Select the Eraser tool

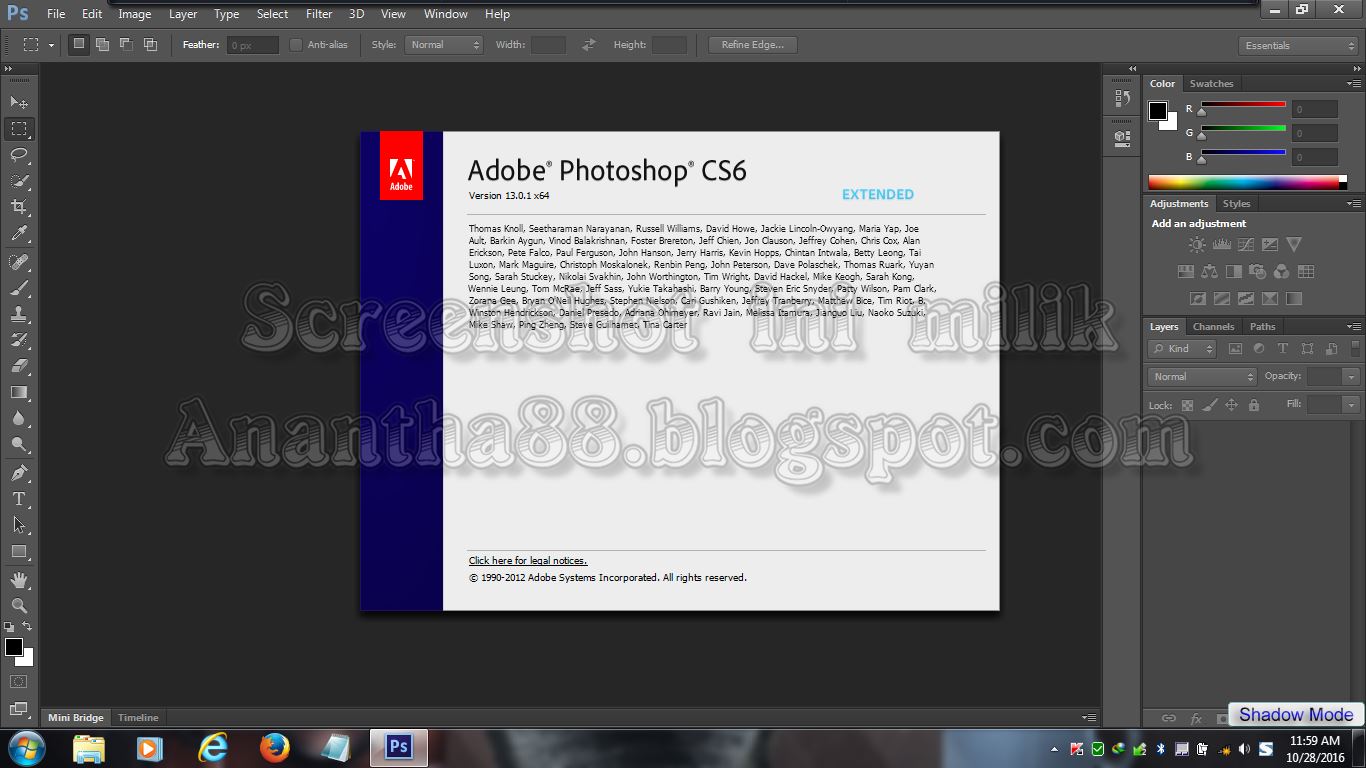pos(19,366)
